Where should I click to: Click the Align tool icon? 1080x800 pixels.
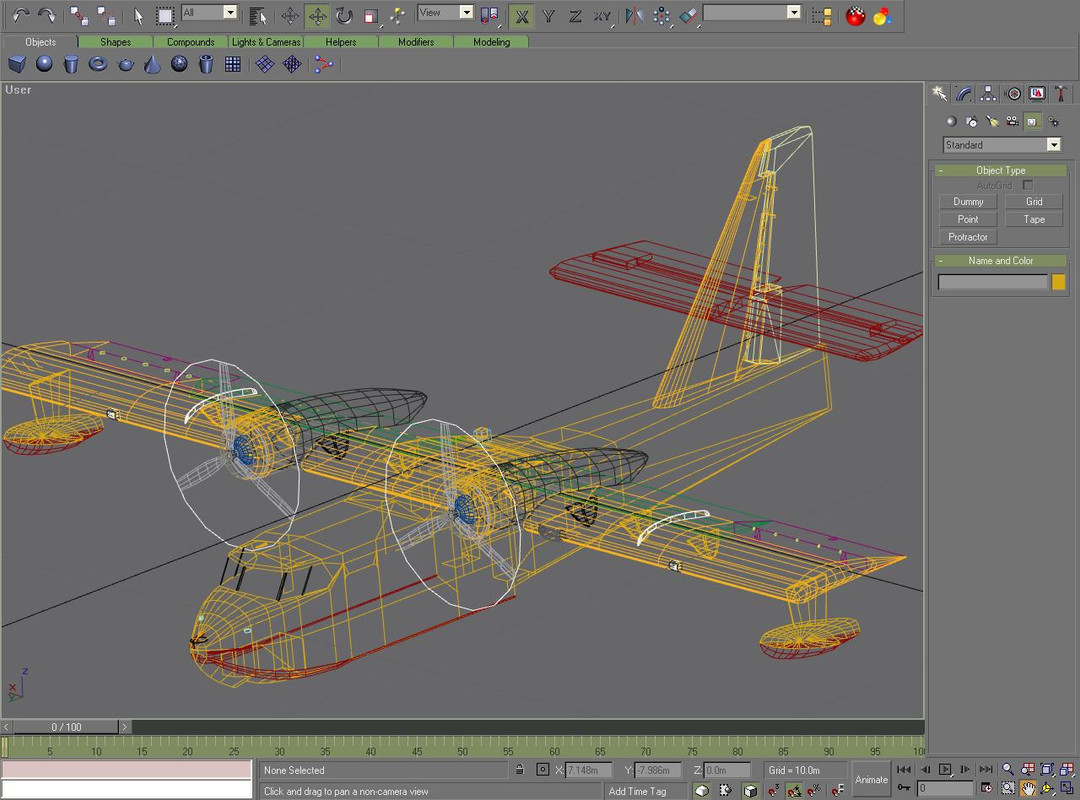pyautogui.click(x=688, y=15)
